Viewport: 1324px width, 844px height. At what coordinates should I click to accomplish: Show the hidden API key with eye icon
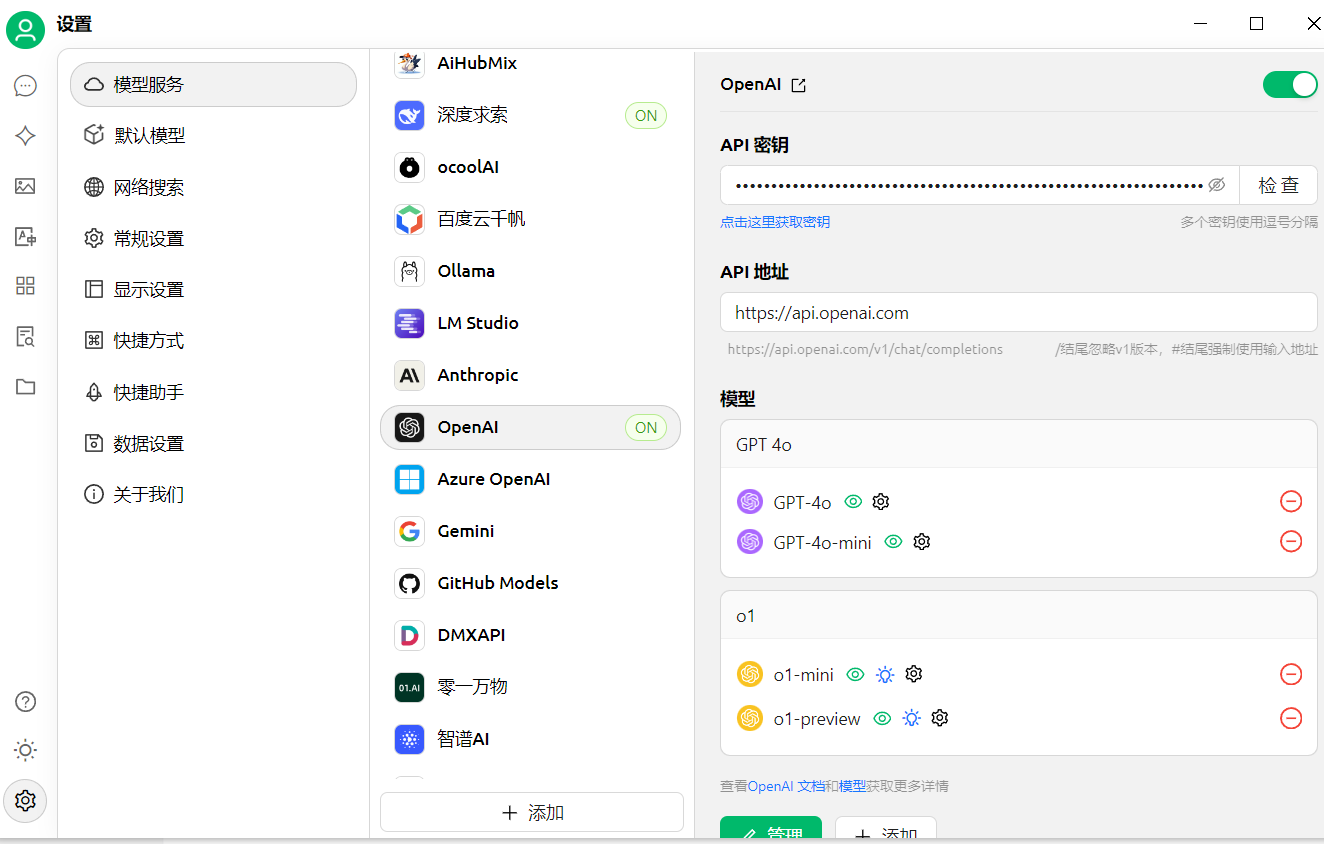1217,185
